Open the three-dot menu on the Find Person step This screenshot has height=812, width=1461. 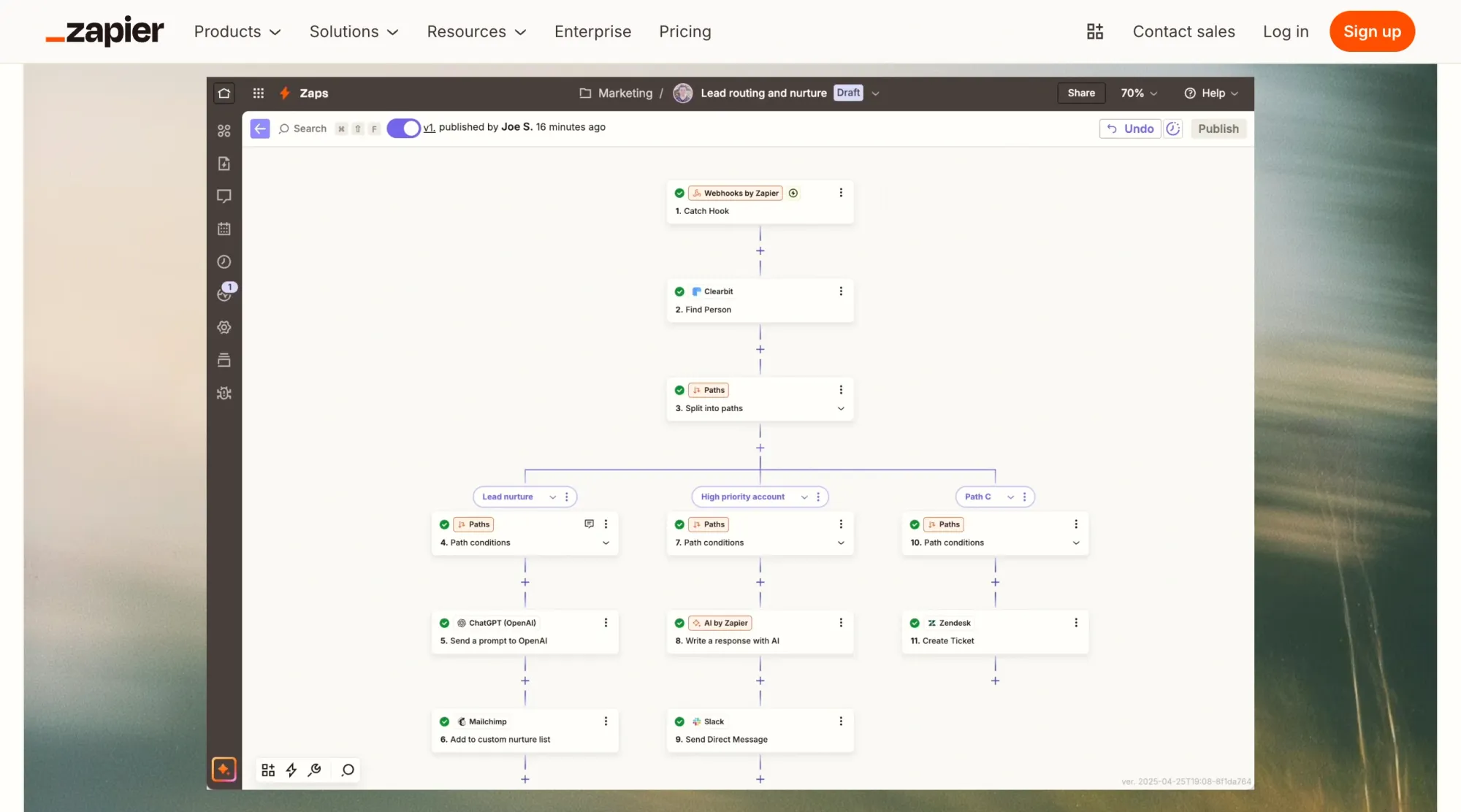[841, 291]
